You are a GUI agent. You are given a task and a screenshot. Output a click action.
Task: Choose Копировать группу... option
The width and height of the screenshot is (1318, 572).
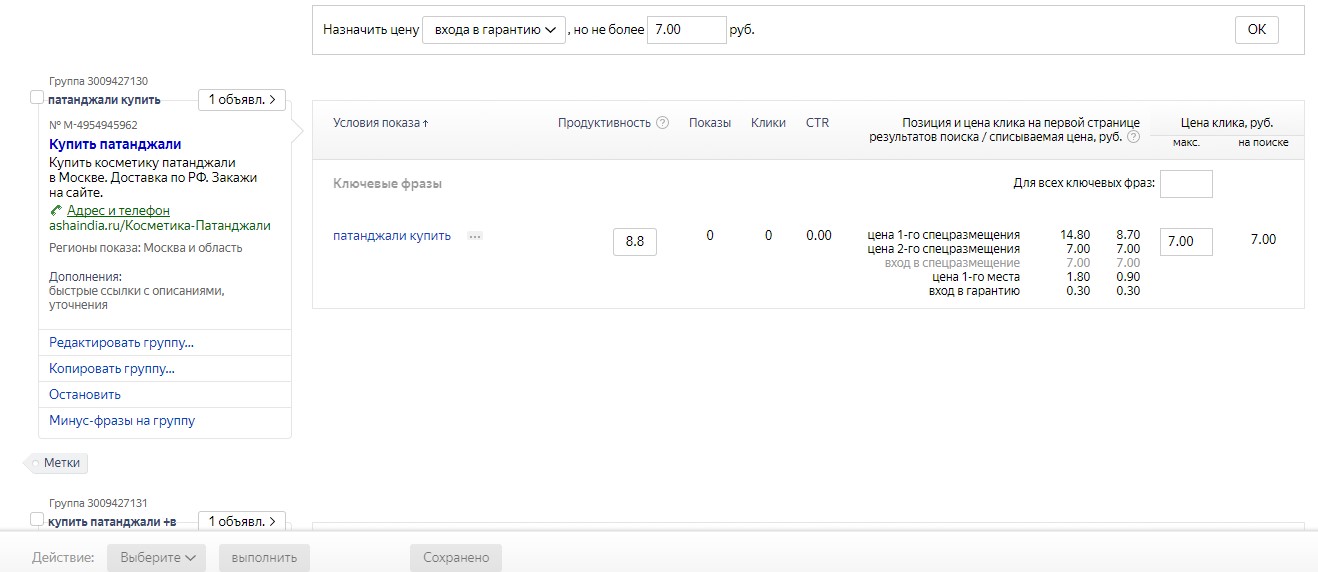pos(112,369)
